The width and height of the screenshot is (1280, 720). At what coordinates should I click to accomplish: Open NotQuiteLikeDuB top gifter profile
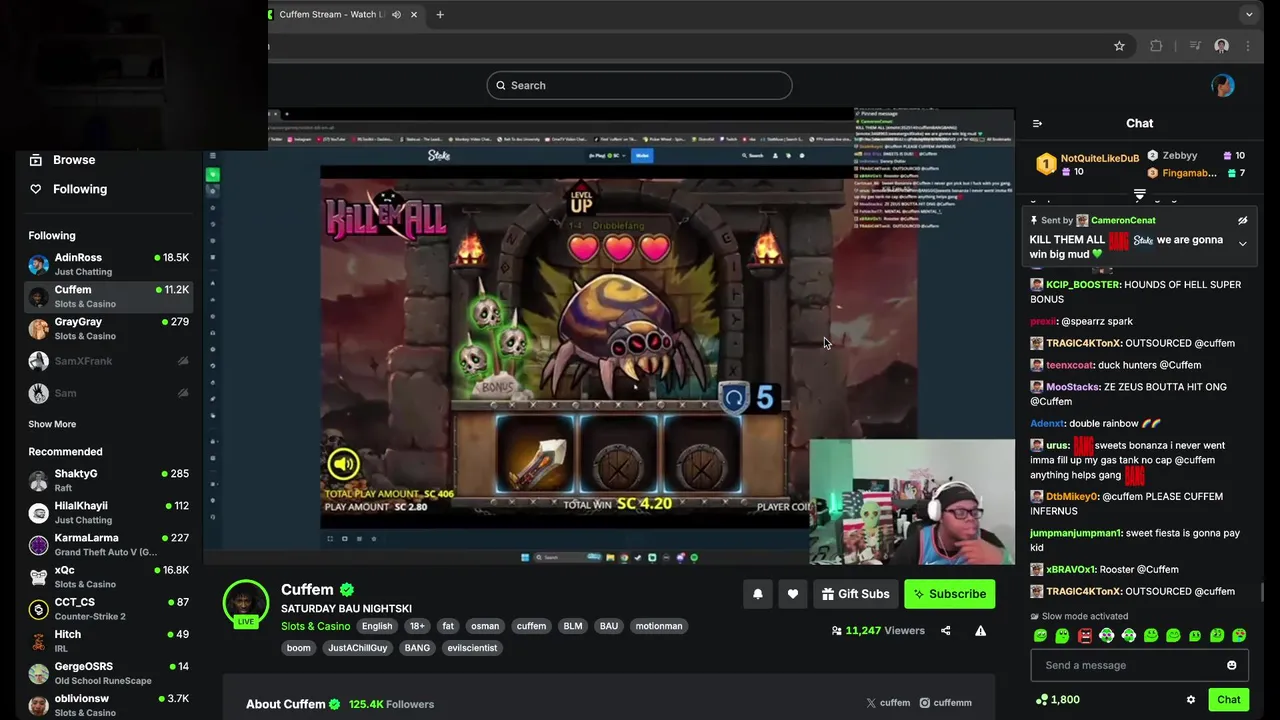1099,158
